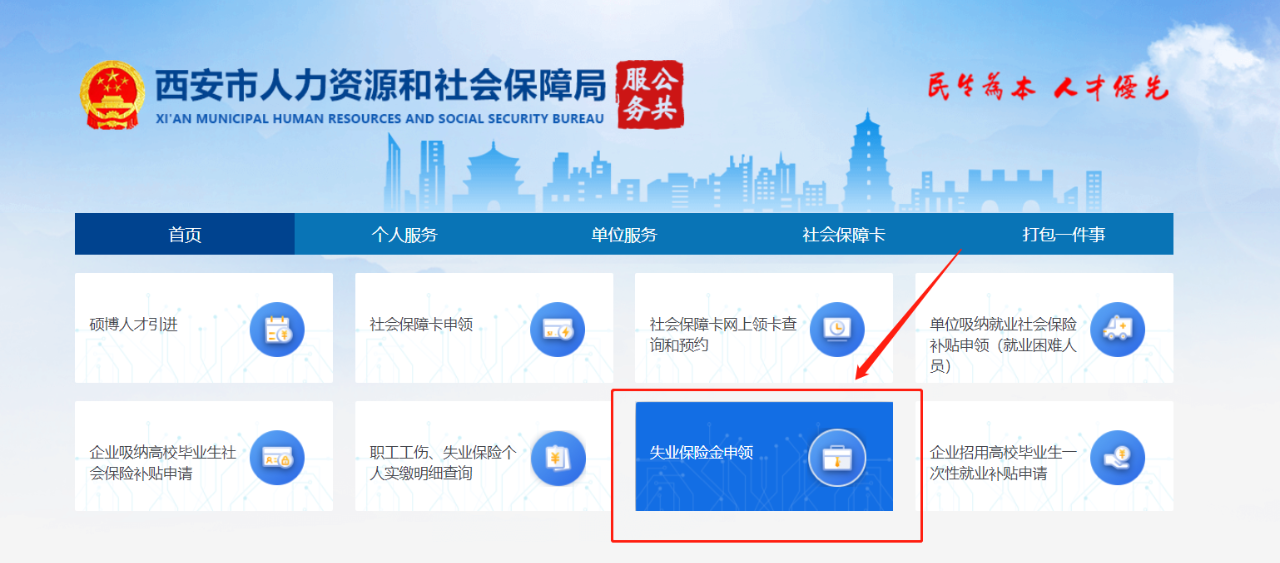This screenshot has width=1280, height=563.
Task: Click the 西安市人力资源和社会保障局 site title
Action: 380,87
